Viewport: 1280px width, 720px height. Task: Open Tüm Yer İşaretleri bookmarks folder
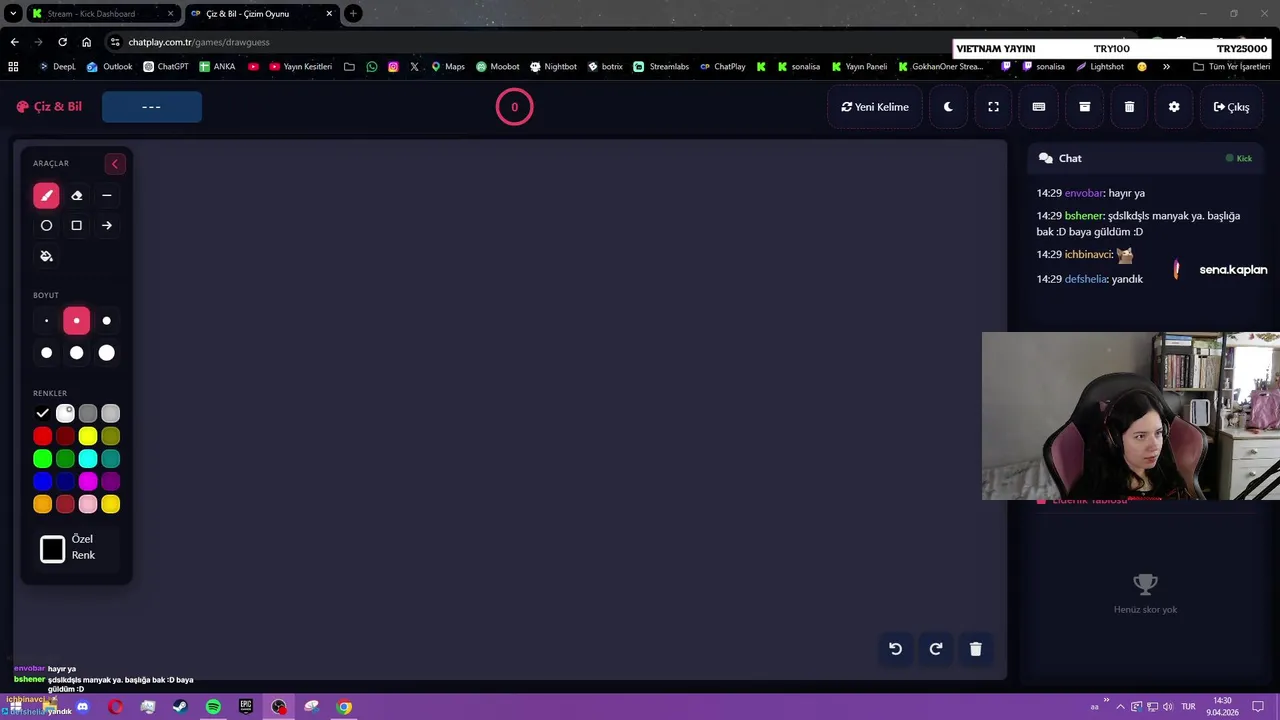pos(1231,67)
